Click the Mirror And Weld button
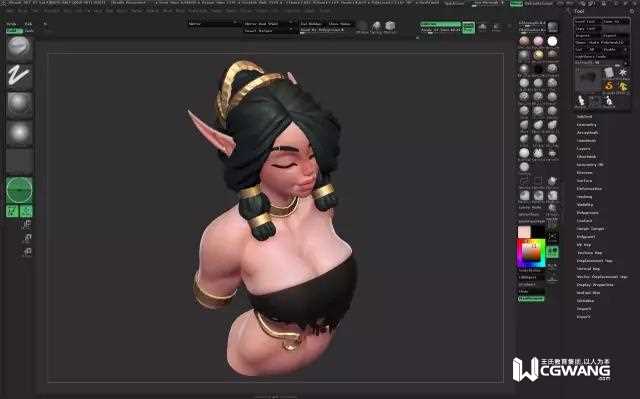The width and height of the screenshot is (640, 399). tap(267, 24)
